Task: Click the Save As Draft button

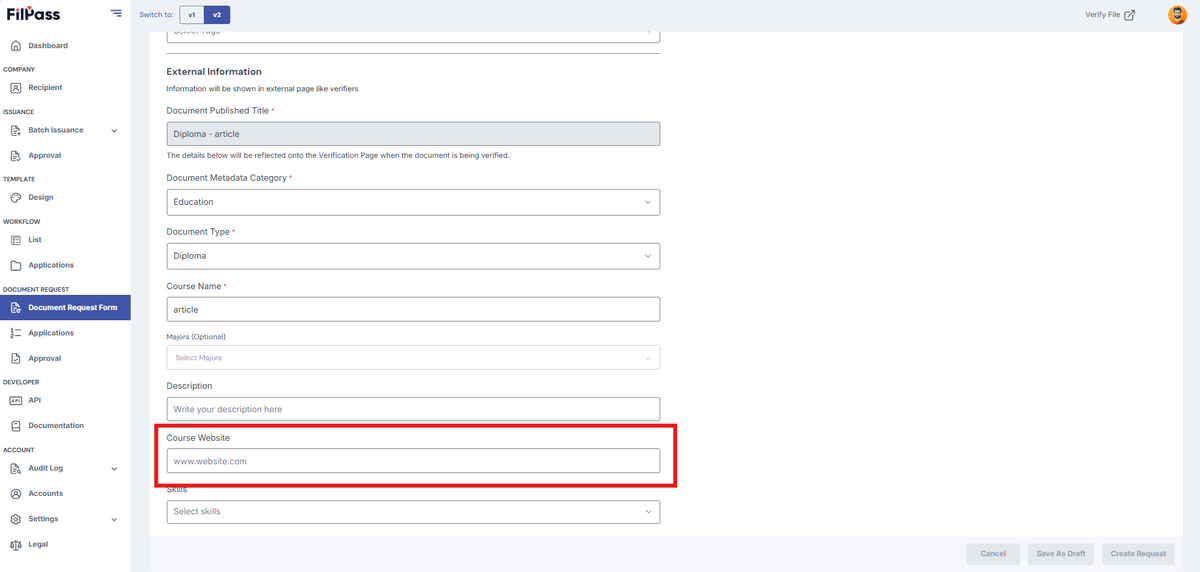Action: [x=1061, y=554]
